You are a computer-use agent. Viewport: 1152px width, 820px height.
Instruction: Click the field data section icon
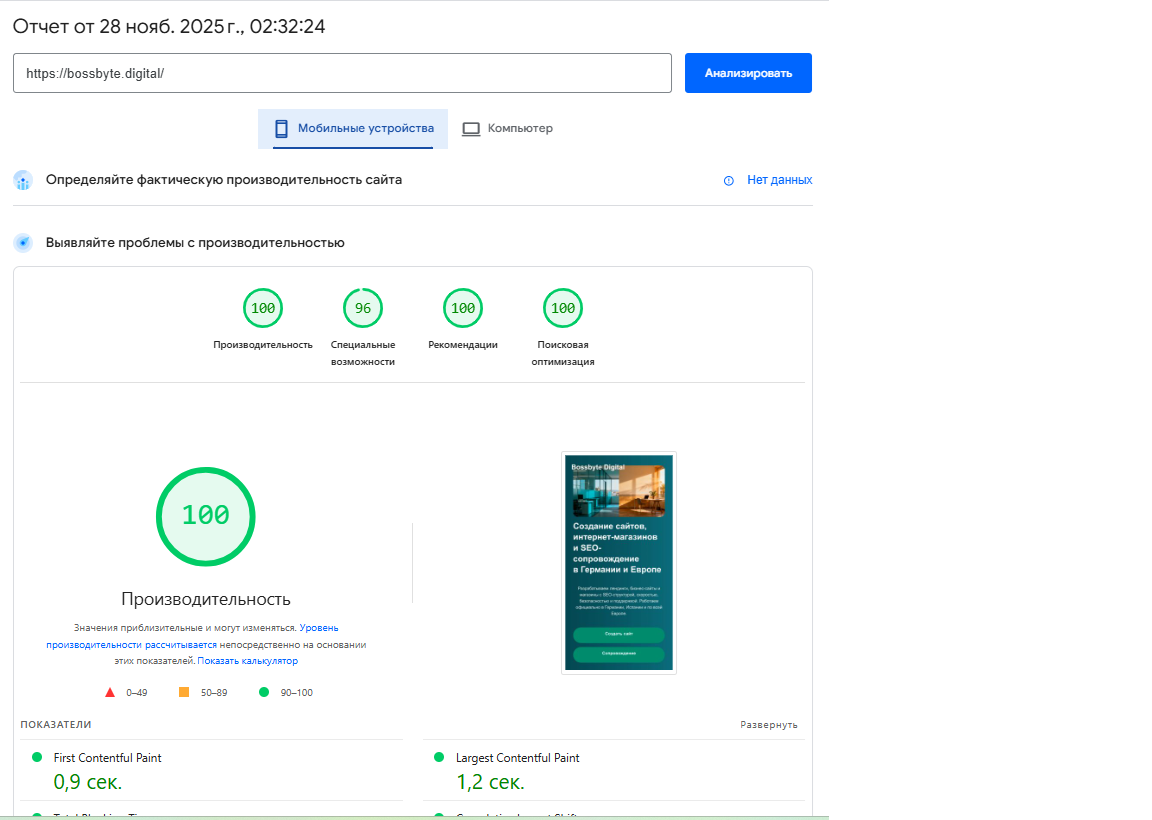[x=23, y=181]
